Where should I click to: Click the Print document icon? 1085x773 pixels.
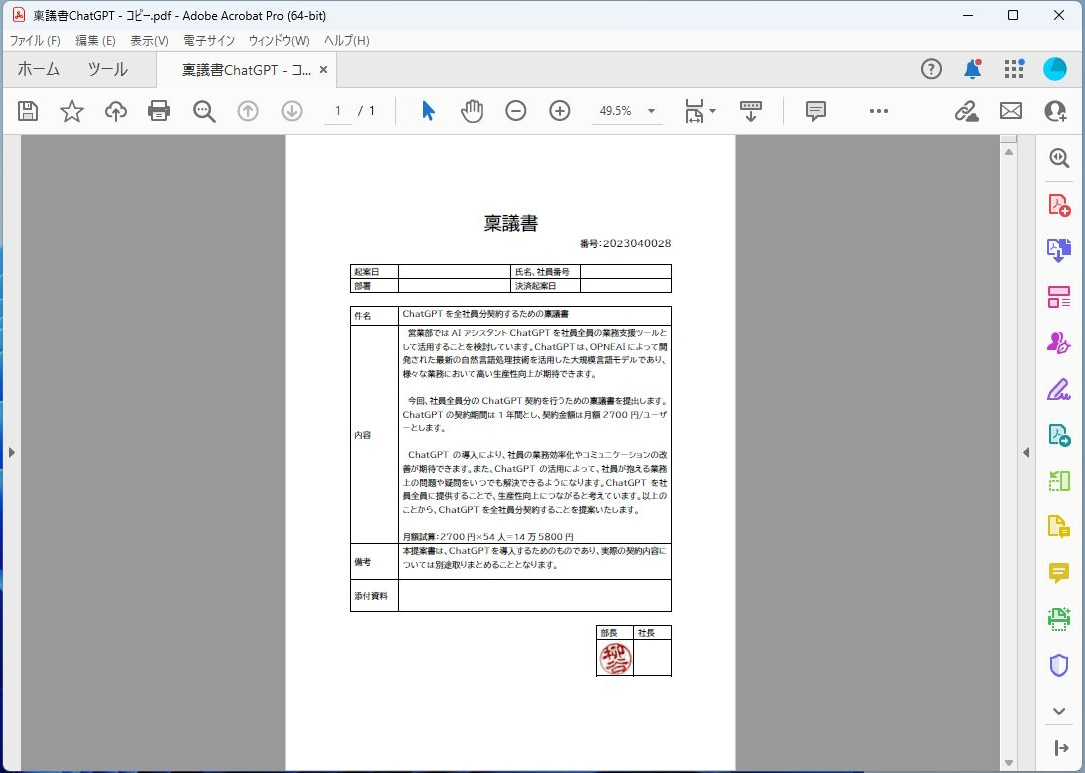[x=159, y=111]
